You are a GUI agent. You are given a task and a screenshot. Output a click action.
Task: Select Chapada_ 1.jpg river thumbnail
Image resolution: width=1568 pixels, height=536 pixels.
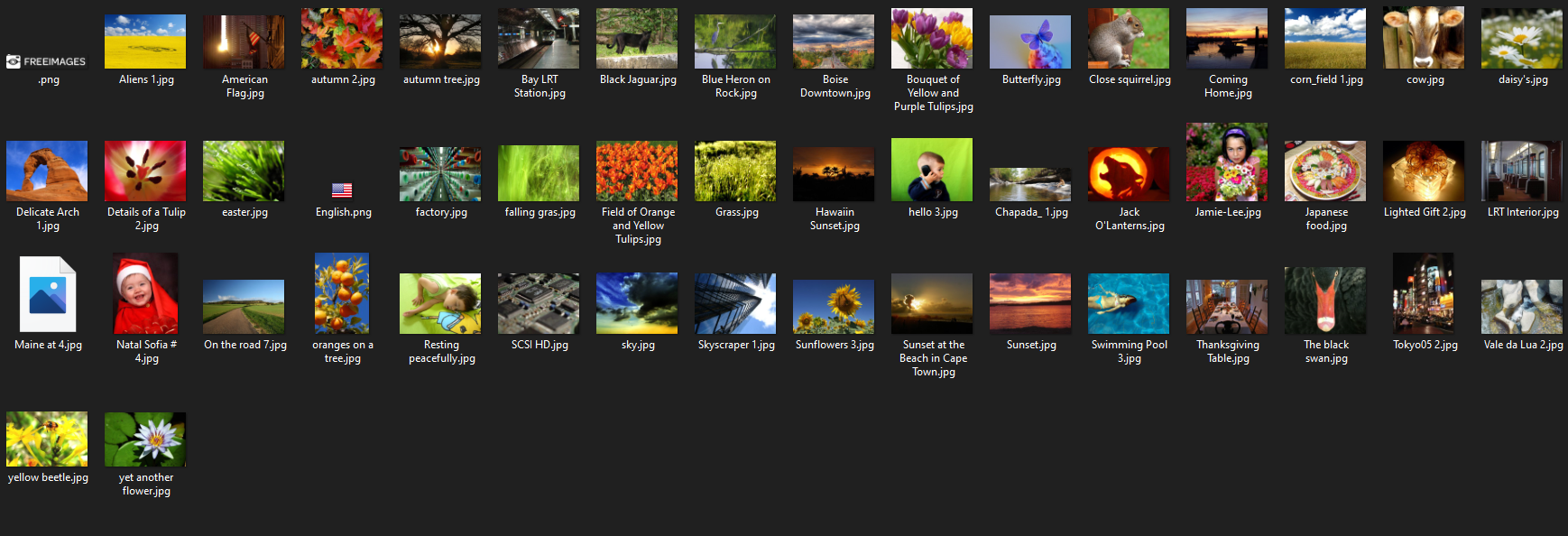(x=1030, y=185)
